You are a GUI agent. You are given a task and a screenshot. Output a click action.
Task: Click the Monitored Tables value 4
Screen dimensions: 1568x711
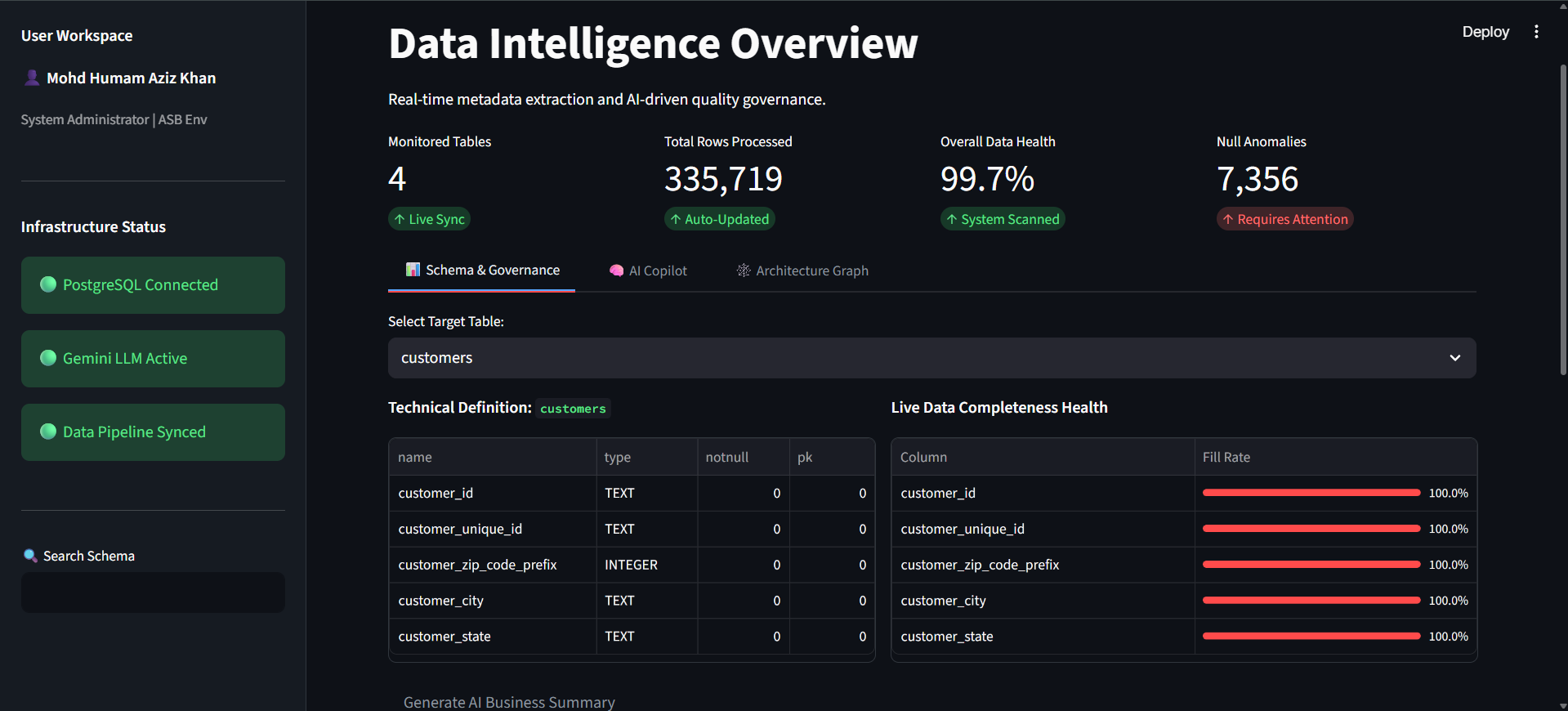pos(397,179)
